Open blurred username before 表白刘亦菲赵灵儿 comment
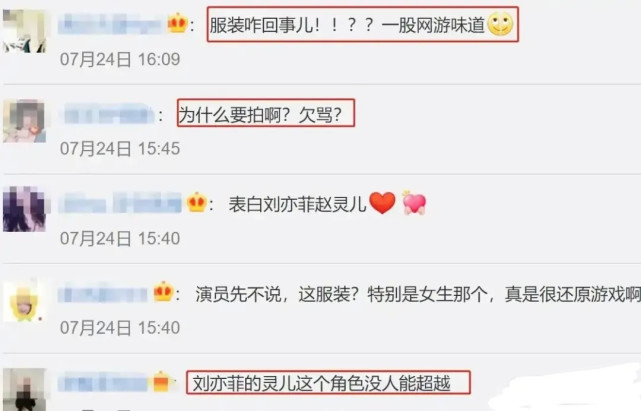This screenshot has width=641, height=411. (120, 203)
